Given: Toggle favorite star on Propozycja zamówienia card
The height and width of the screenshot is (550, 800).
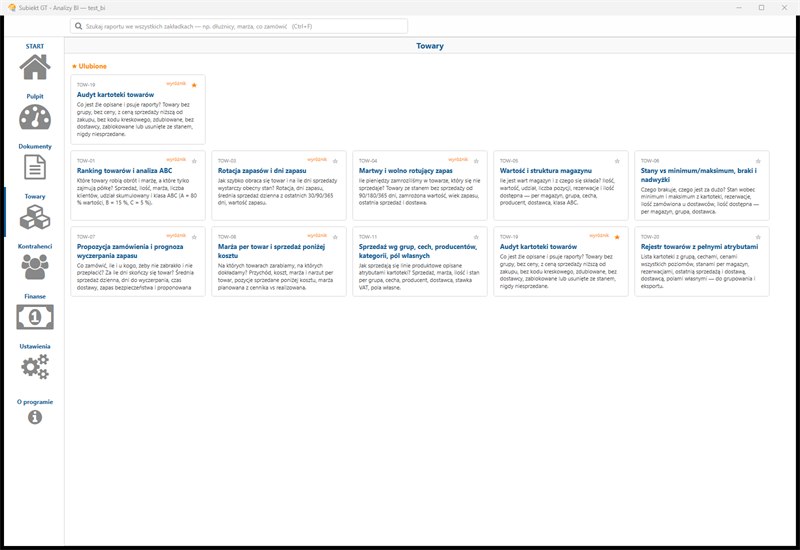Looking at the screenshot, I should click(x=194, y=237).
